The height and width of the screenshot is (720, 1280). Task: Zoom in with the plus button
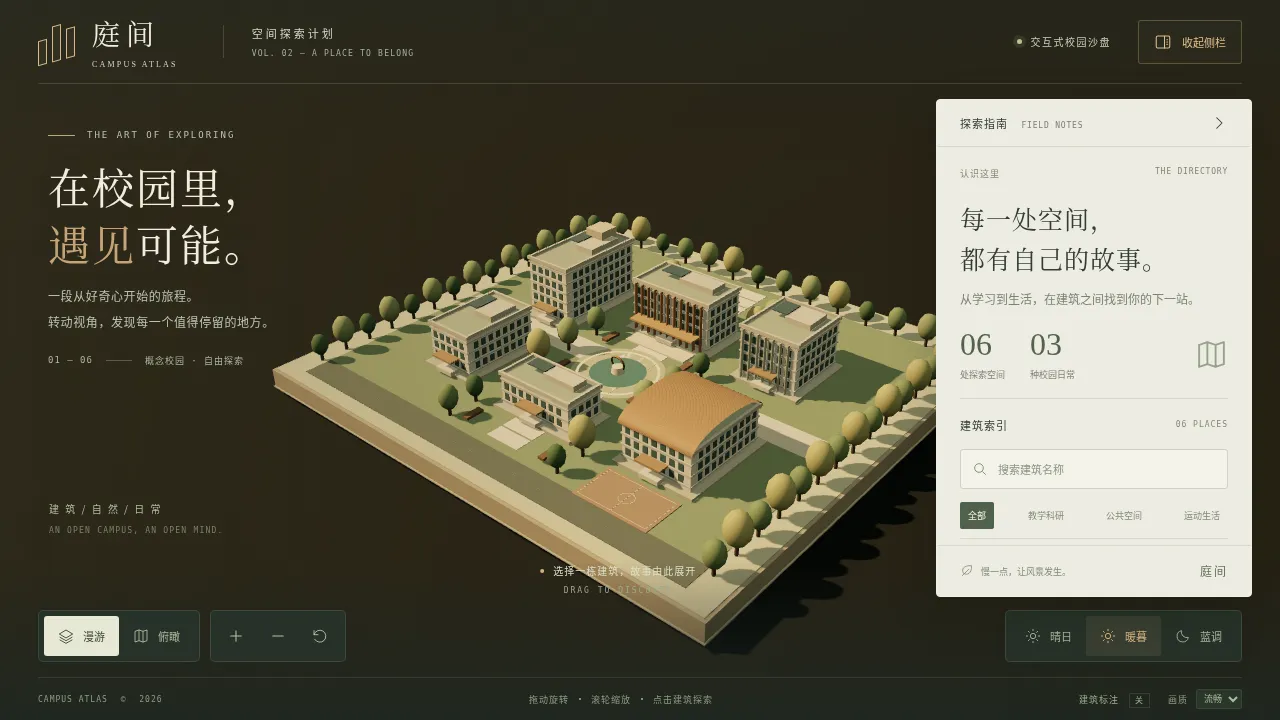coord(236,636)
